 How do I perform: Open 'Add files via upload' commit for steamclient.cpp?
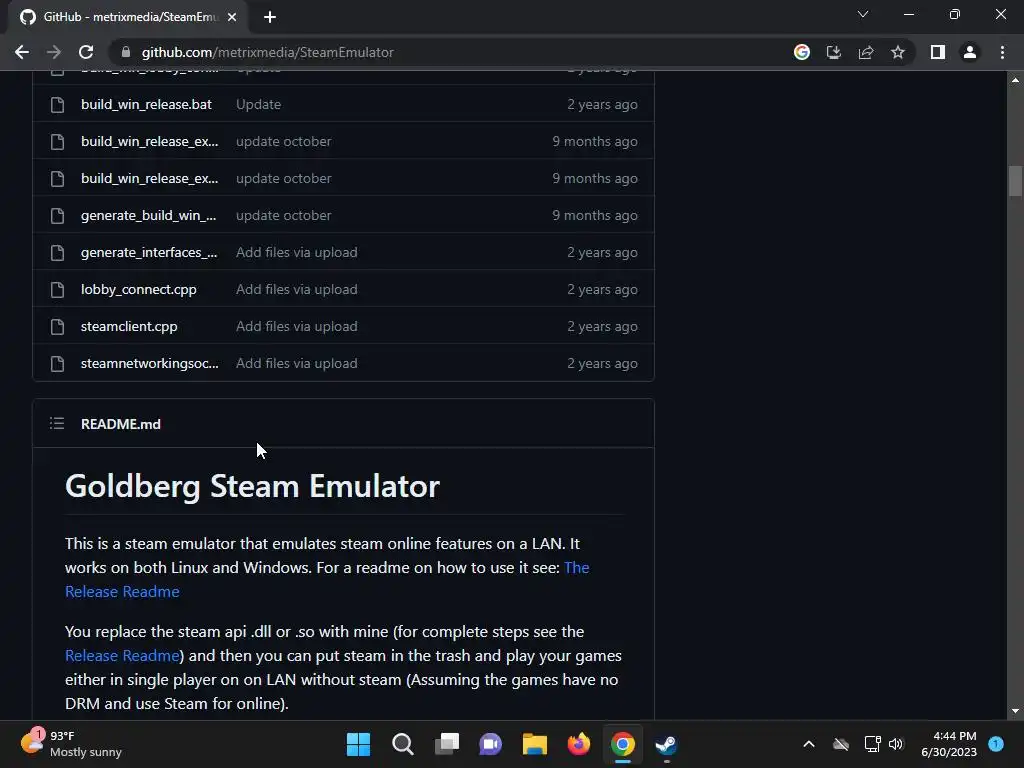point(296,327)
